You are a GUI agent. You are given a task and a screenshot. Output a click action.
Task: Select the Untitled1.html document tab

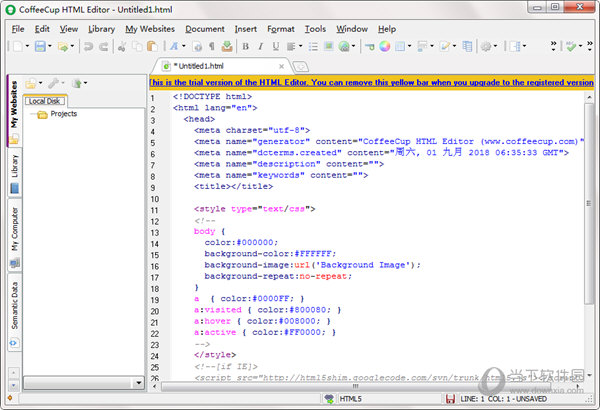[220, 66]
